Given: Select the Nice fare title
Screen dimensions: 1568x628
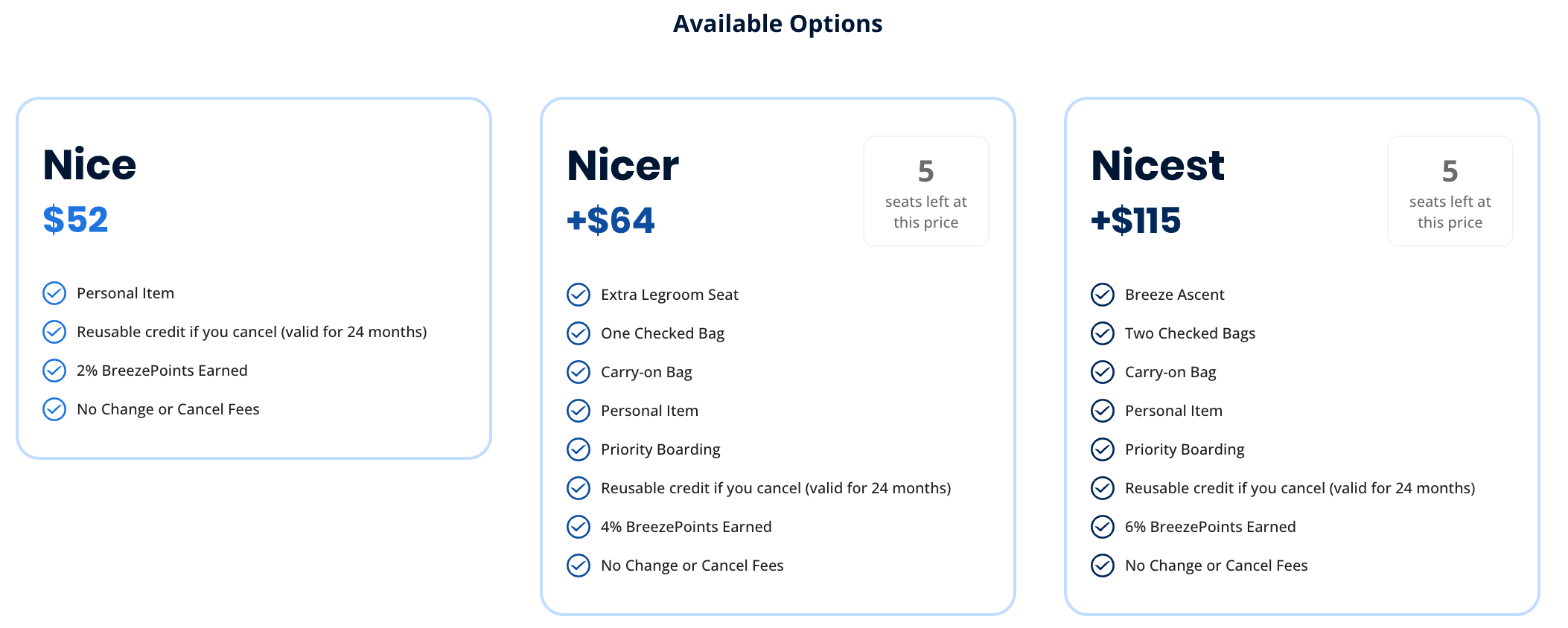Looking at the screenshot, I should (x=90, y=165).
